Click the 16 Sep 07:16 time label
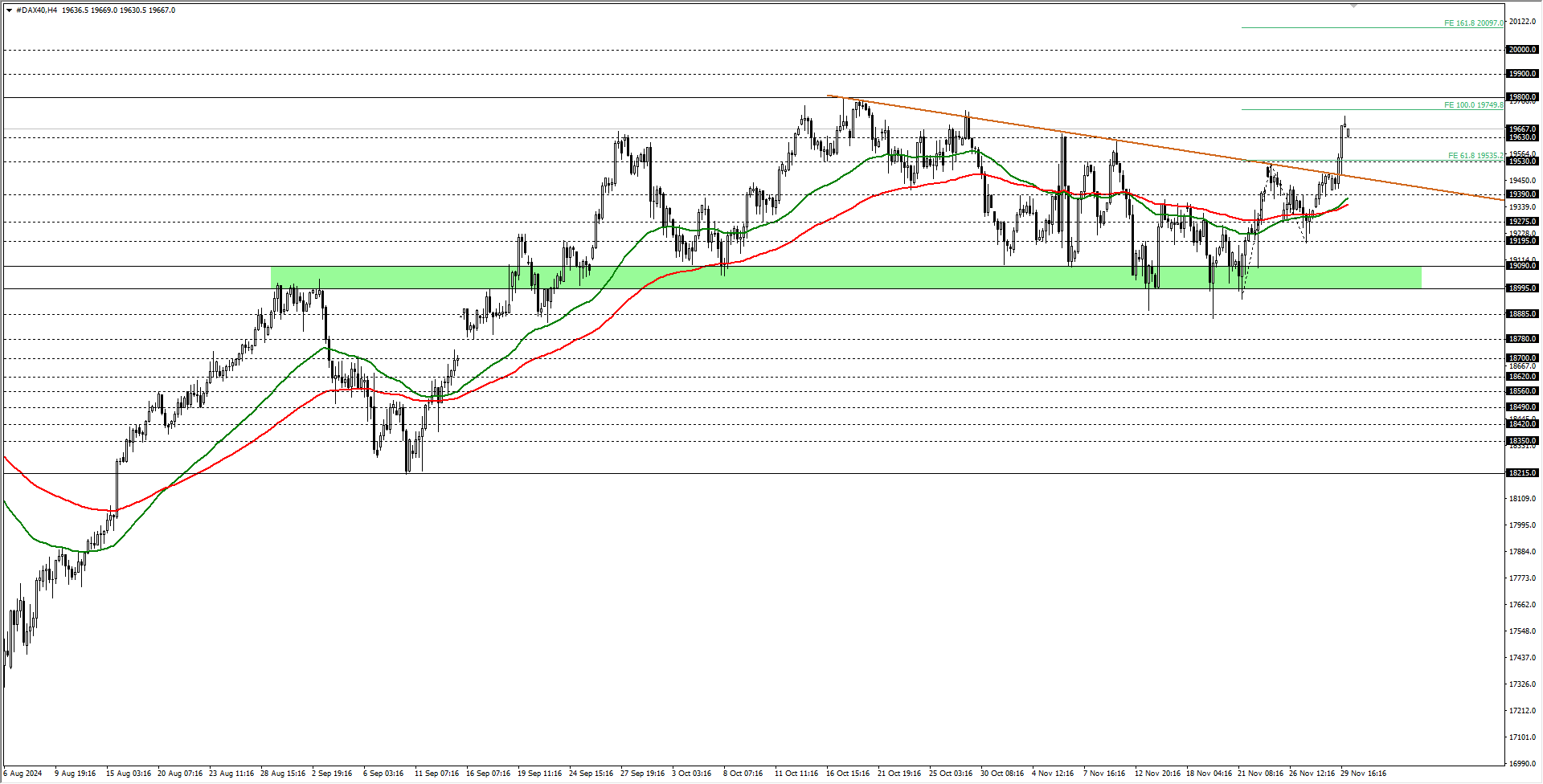Viewport: 1543px width, 784px height. pos(488,774)
